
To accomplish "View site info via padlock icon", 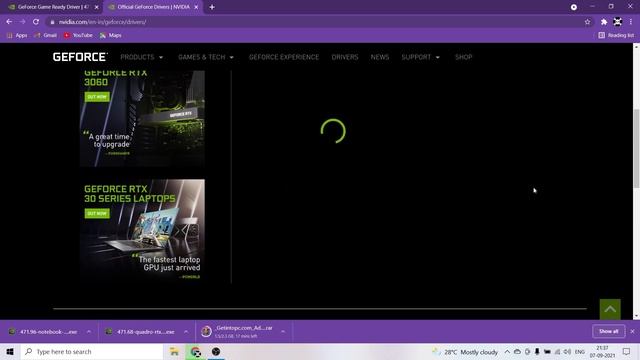I will point(52,22).
